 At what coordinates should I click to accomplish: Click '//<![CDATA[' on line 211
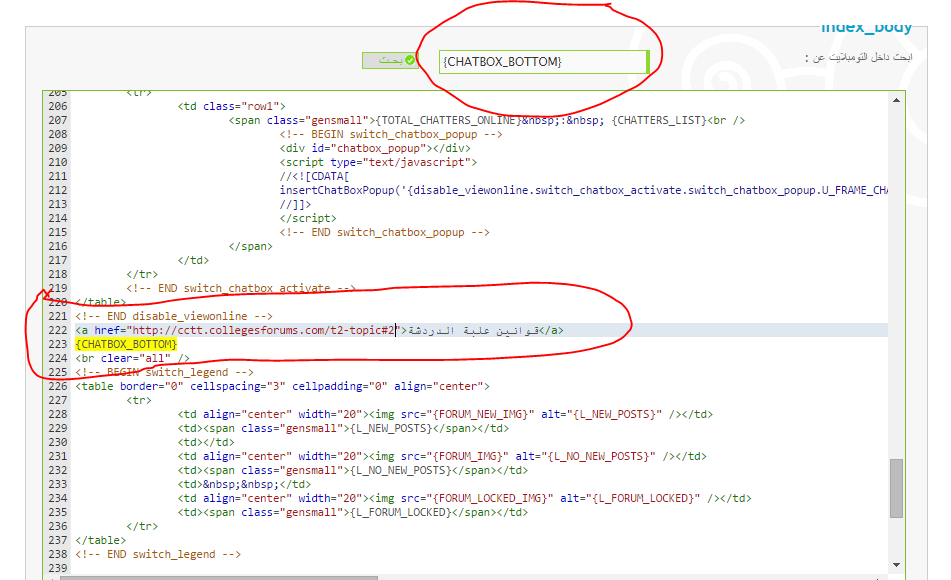[314, 177]
